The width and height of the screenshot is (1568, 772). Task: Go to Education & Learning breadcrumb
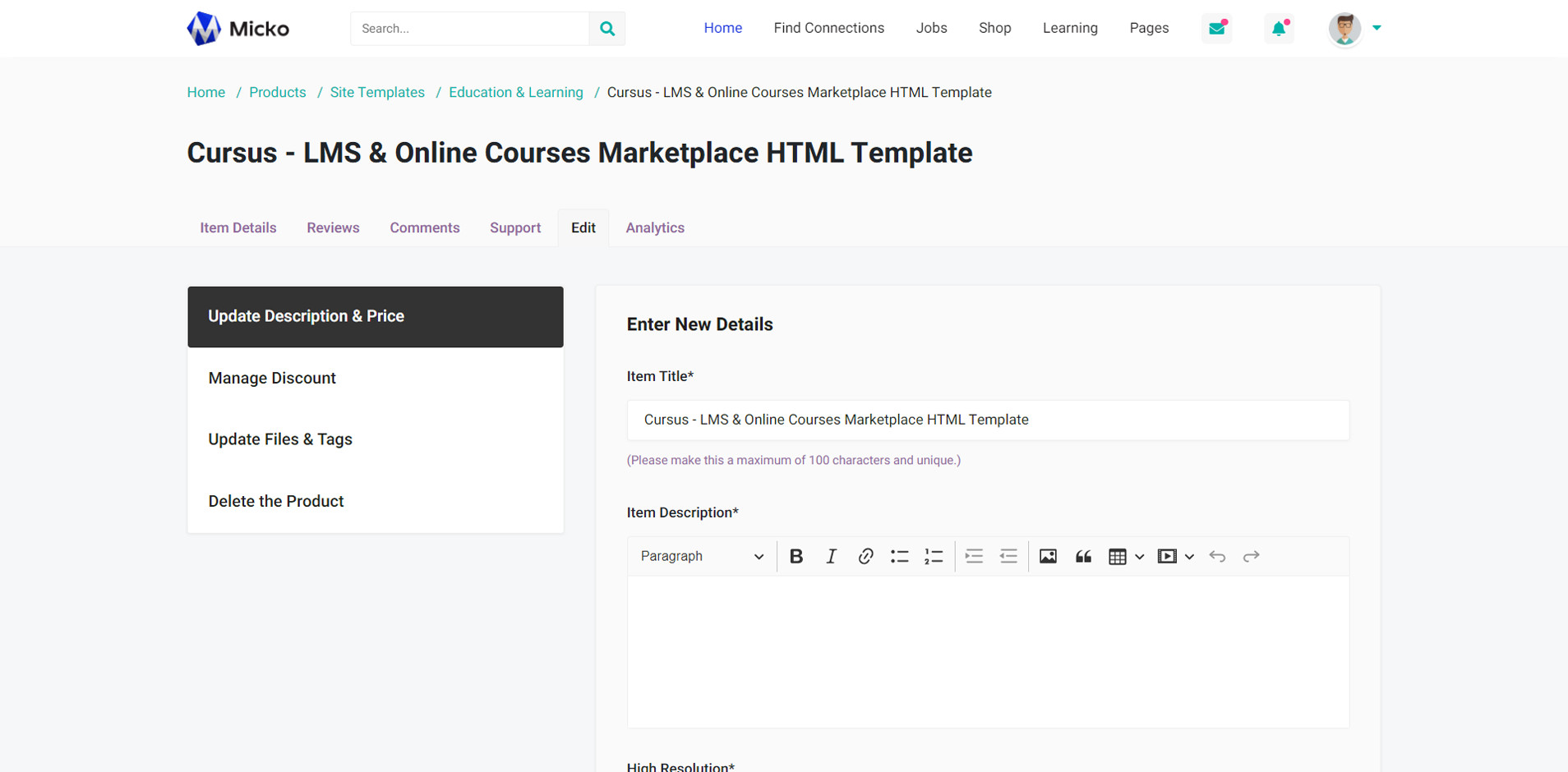(x=515, y=93)
